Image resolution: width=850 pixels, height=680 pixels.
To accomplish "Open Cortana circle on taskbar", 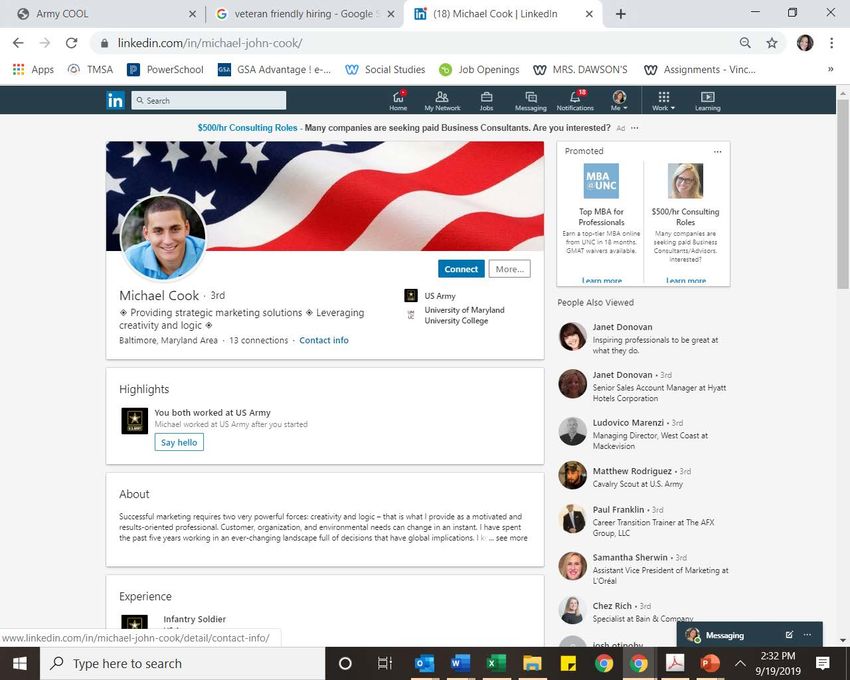I will coord(345,663).
